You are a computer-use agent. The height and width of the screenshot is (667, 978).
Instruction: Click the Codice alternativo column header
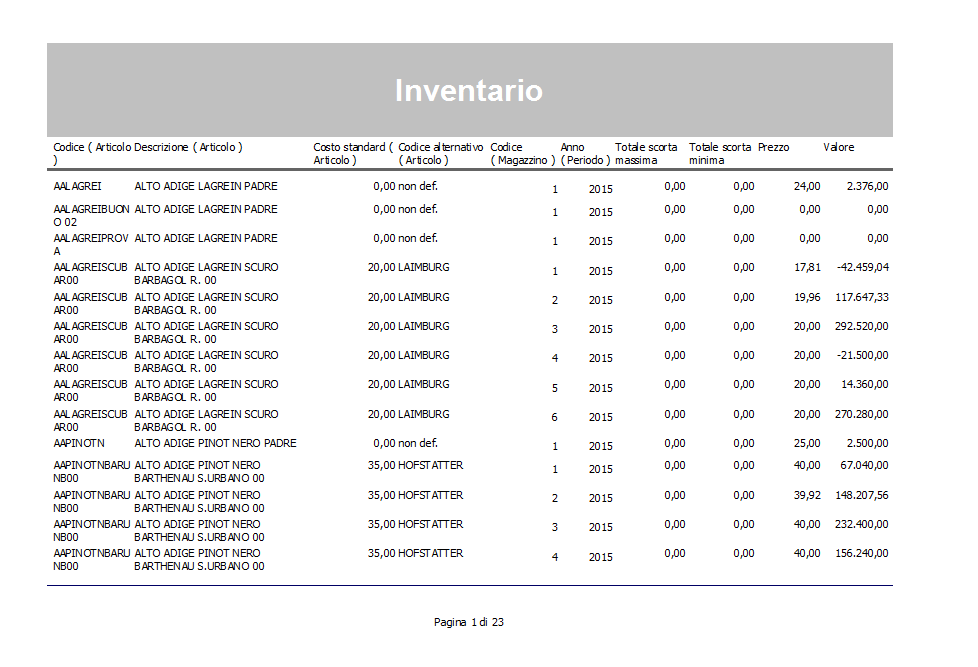click(440, 153)
